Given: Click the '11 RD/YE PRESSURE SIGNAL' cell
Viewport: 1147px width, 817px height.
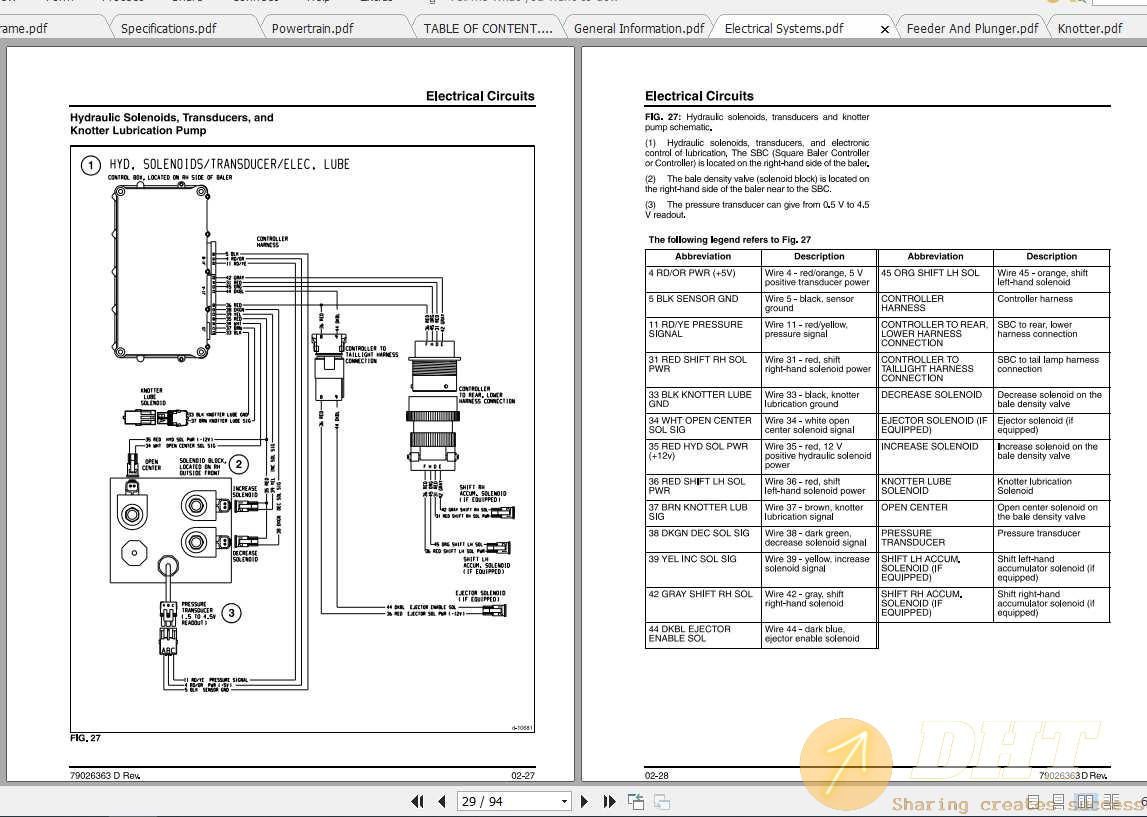Looking at the screenshot, I should [703, 334].
